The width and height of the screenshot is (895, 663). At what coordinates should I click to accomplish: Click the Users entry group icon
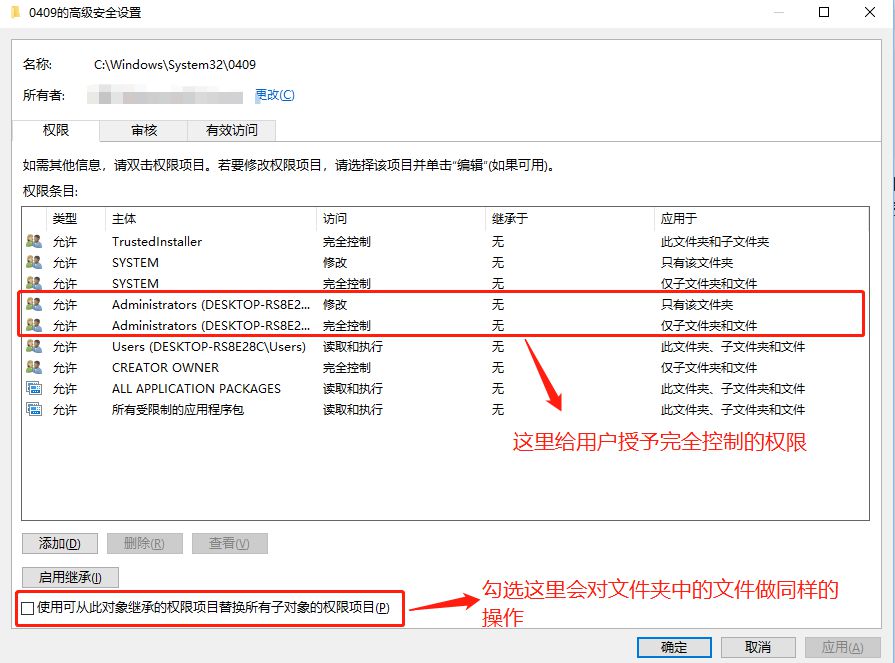click(34, 346)
